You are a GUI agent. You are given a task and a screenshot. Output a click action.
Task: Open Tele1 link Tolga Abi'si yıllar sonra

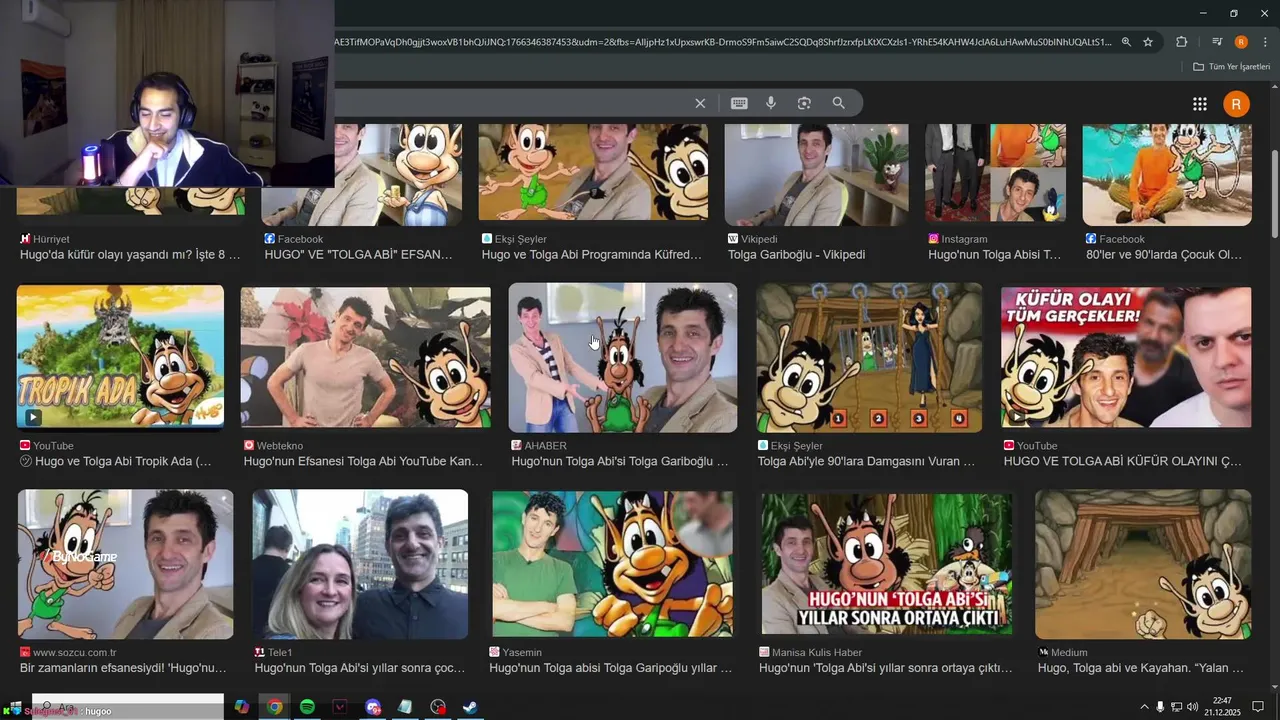[x=360, y=668]
